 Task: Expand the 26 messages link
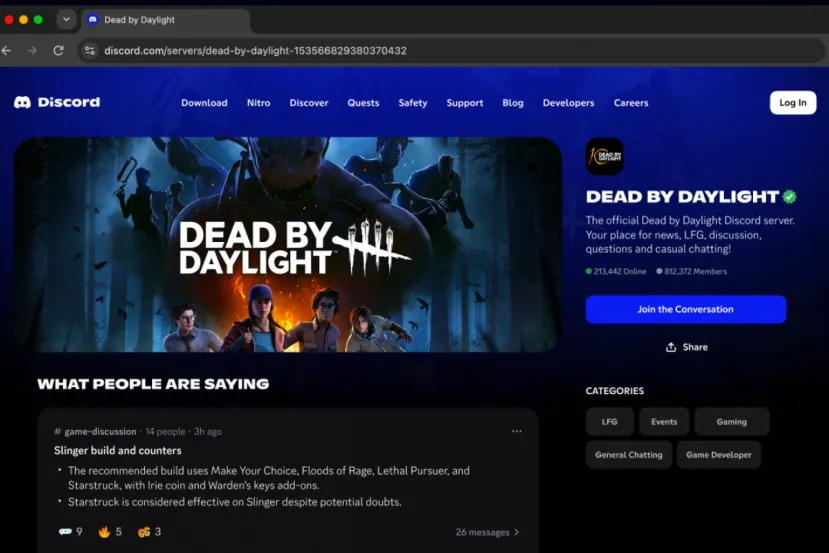tap(487, 532)
